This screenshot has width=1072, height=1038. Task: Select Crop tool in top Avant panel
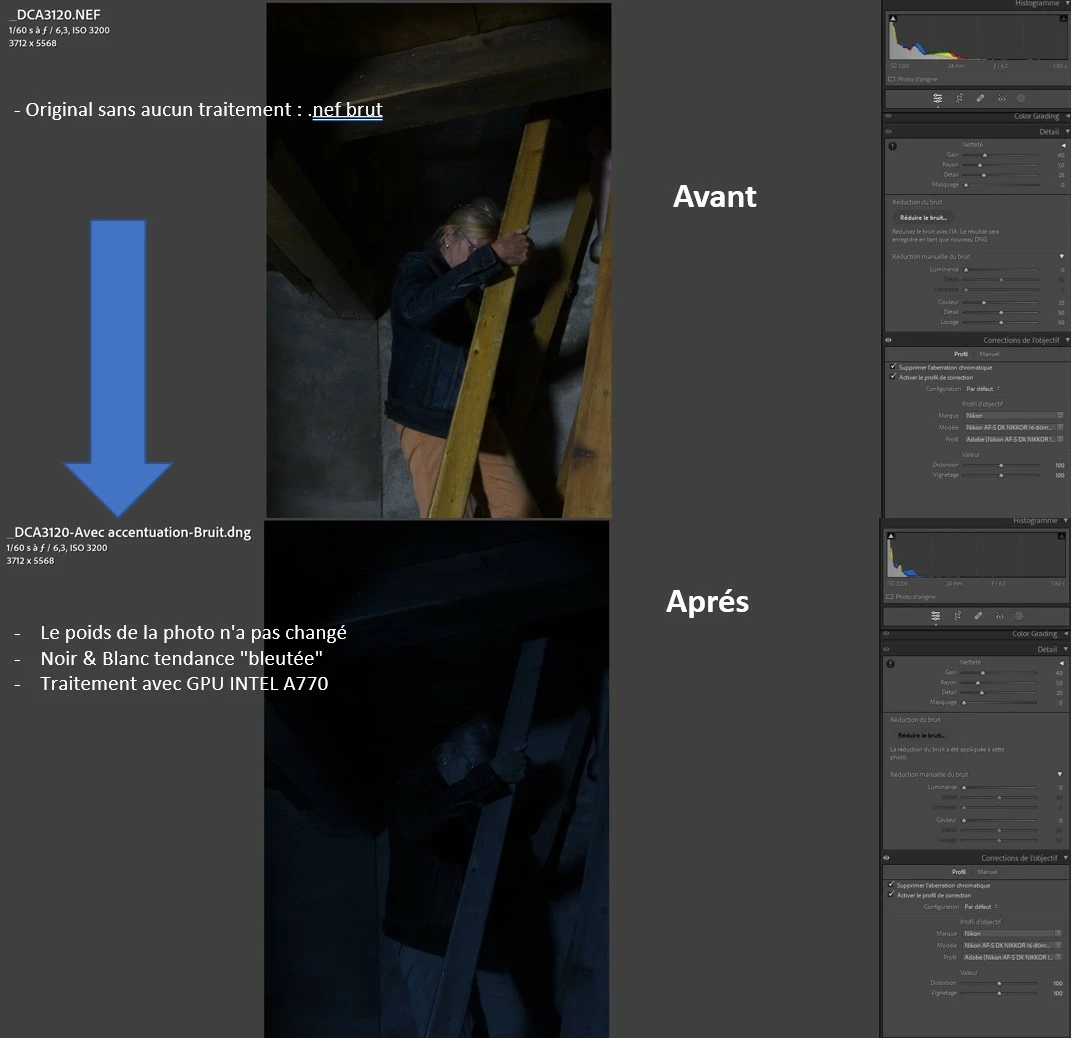[x=959, y=98]
